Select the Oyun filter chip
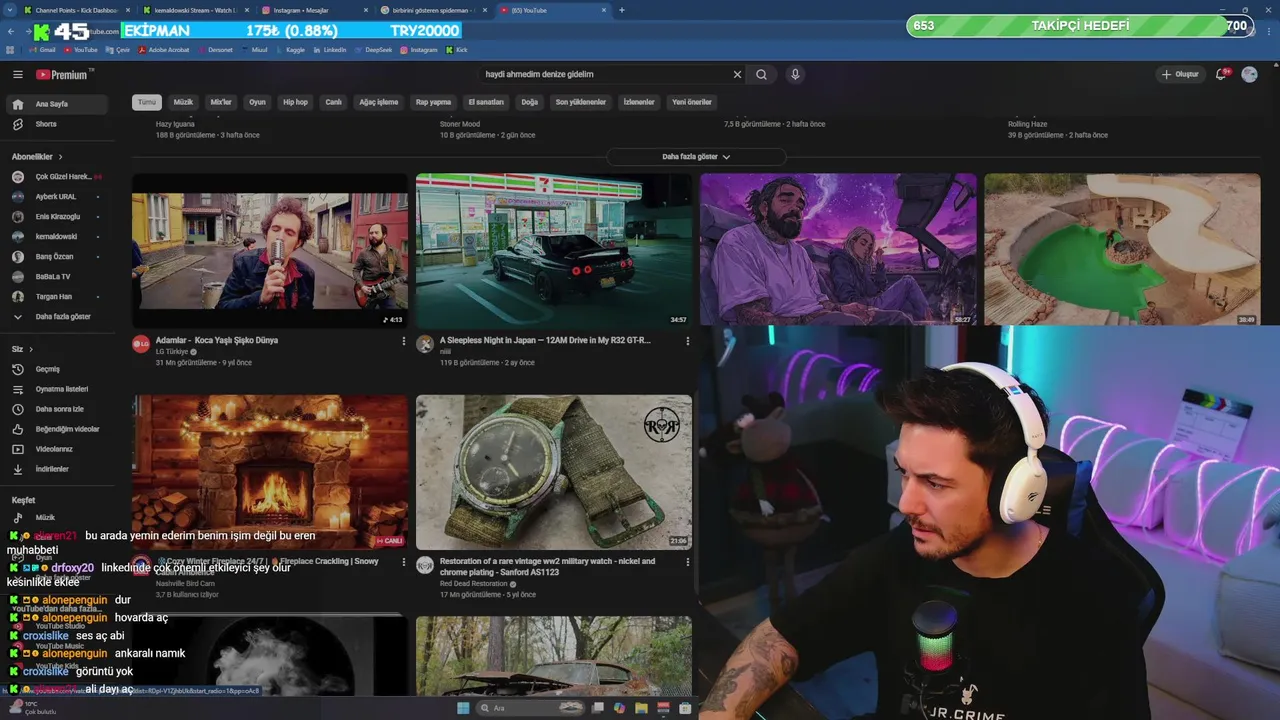1280x720 pixels. [x=258, y=102]
